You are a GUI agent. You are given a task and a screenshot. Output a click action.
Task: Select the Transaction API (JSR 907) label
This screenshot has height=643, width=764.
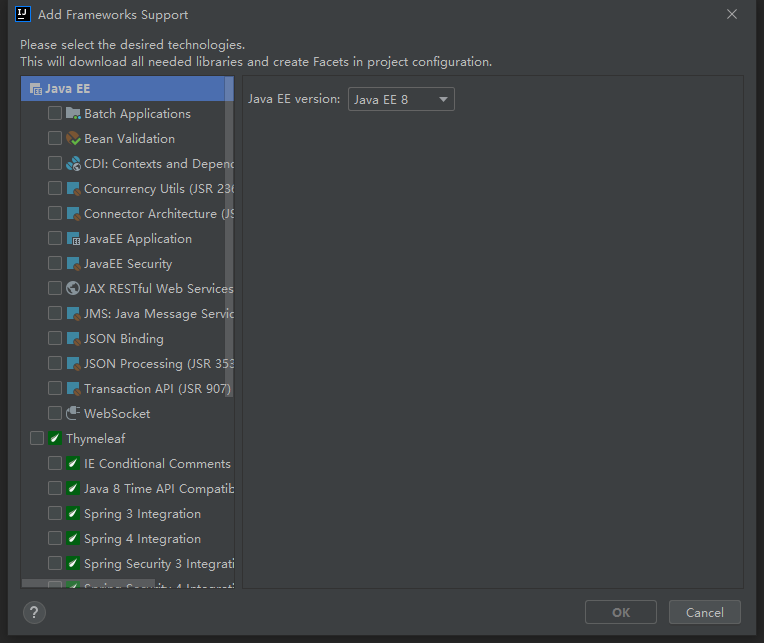point(157,389)
